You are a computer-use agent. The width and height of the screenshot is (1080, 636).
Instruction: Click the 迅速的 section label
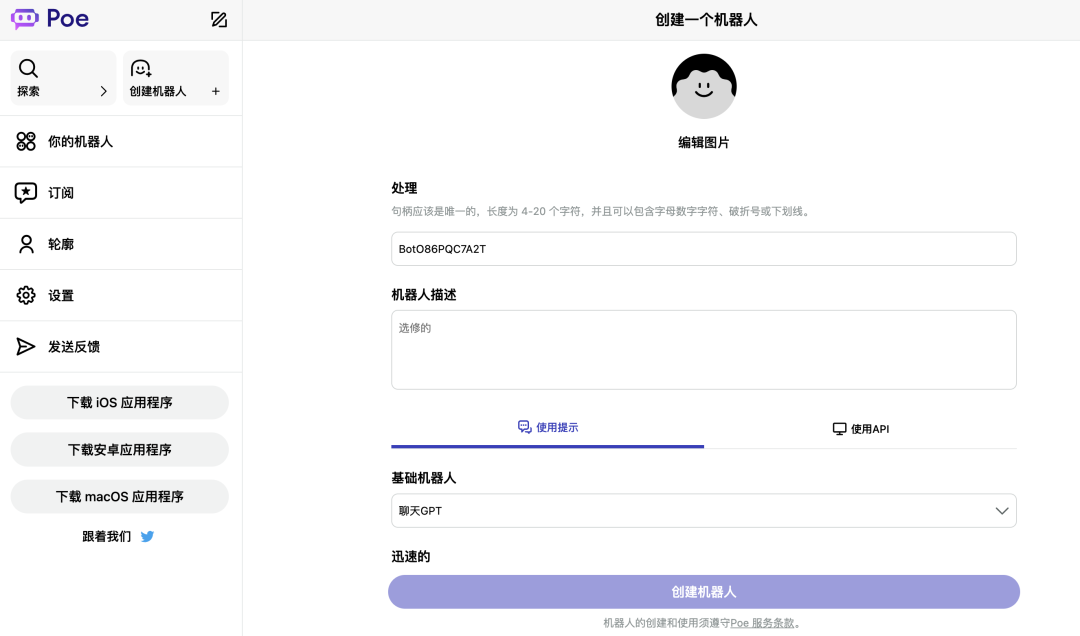click(411, 557)
